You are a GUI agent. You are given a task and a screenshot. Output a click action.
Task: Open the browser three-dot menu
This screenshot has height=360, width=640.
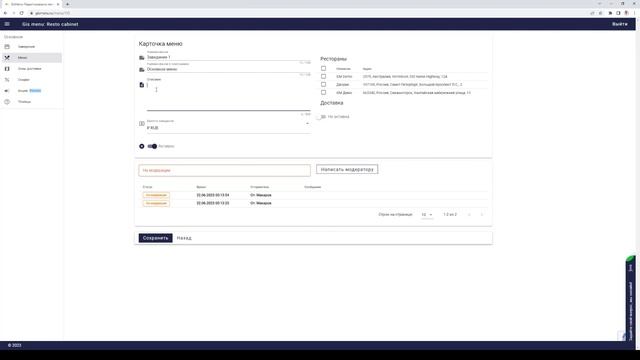635,13
